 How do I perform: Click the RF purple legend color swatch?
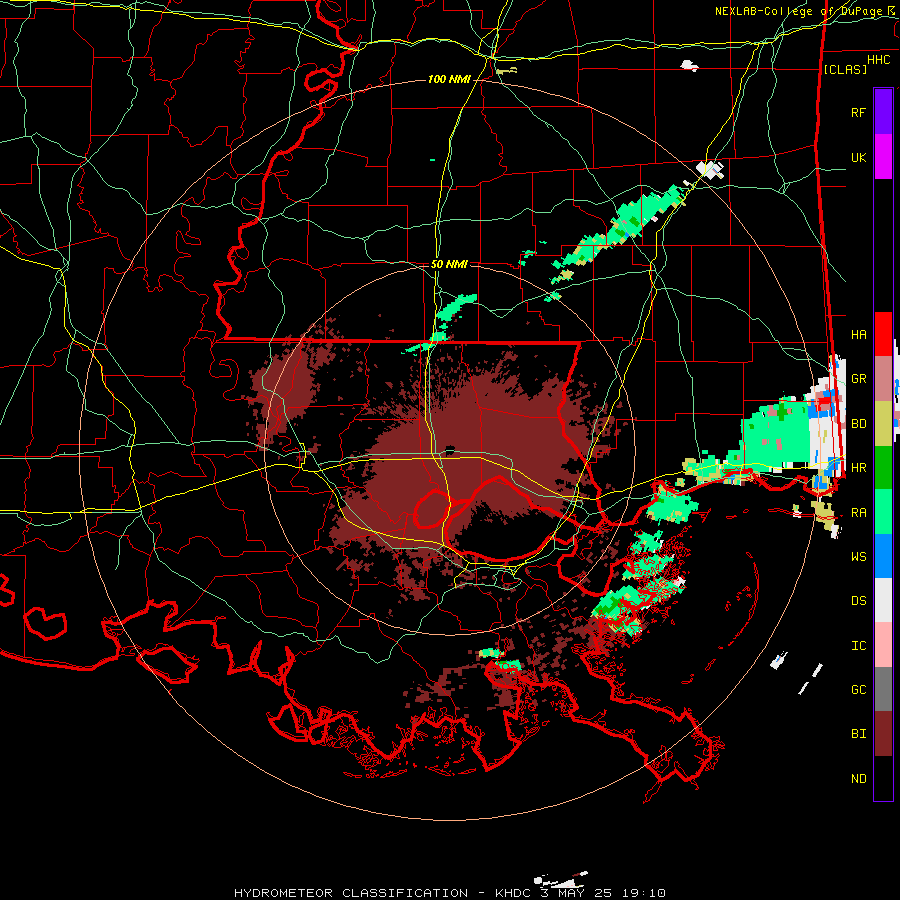coord(883,111)
